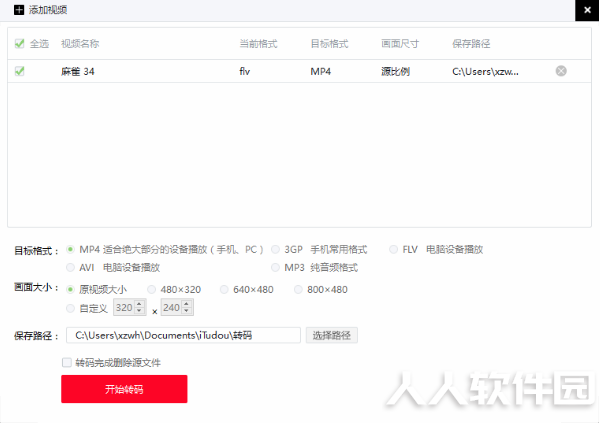The width and height of the screenshot is (600, 423).
Task: Click the 保存路径 save path text field
Action: (x=183, y=335)
